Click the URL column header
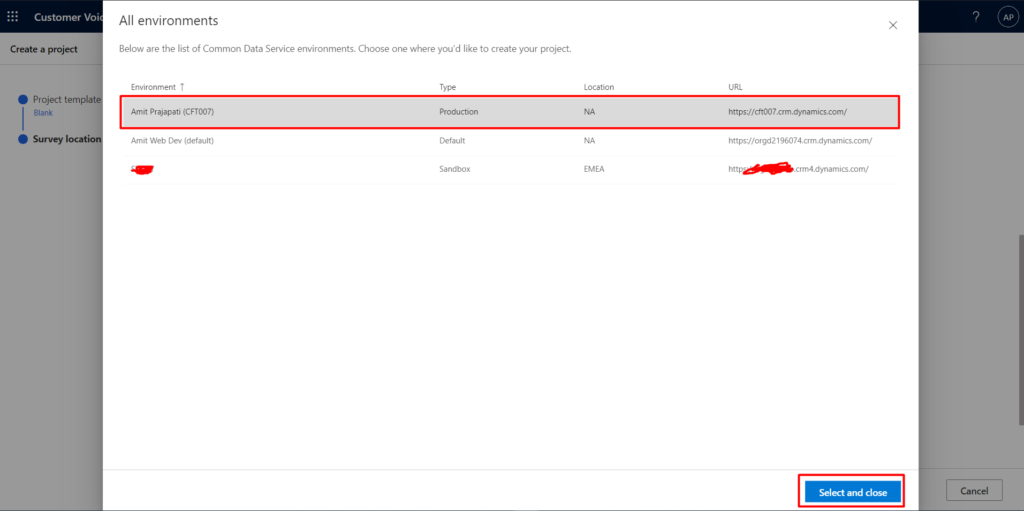This screenshot has width=1024, height=511. click(x=735, y=87)
